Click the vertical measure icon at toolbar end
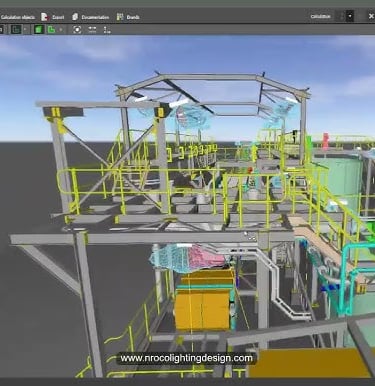 point(107,30)
